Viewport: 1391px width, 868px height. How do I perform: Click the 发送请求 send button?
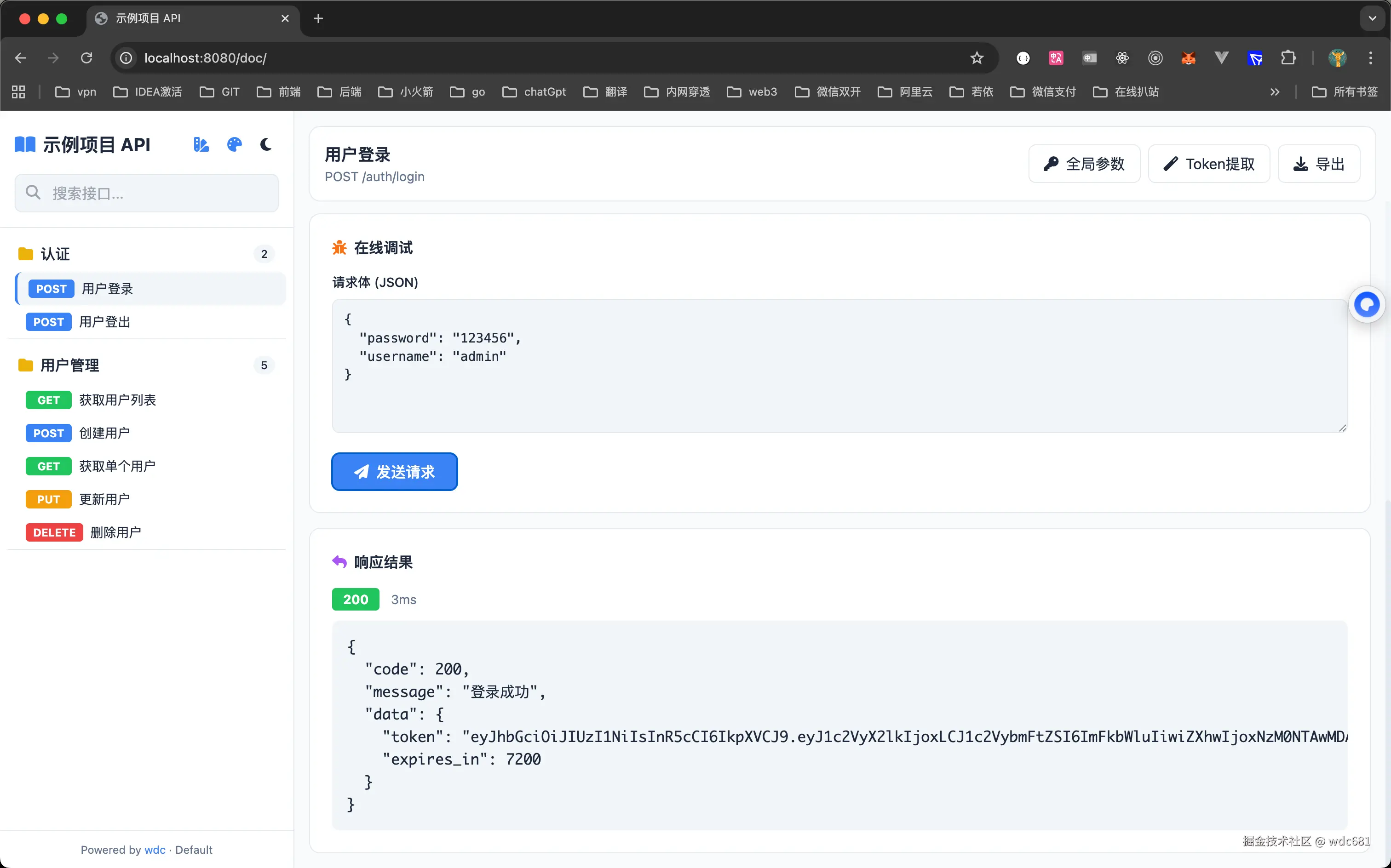click(x=394, y=472)
